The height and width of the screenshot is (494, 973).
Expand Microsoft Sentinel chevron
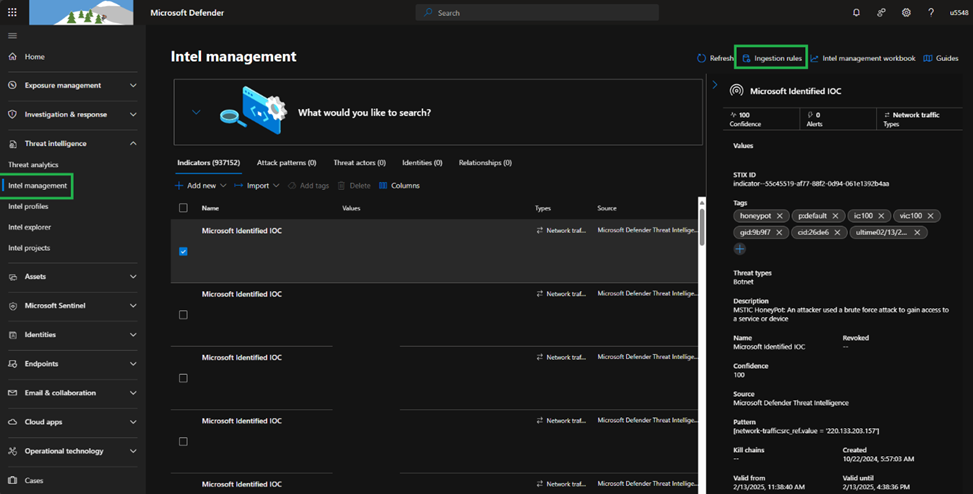click(133, 306)
